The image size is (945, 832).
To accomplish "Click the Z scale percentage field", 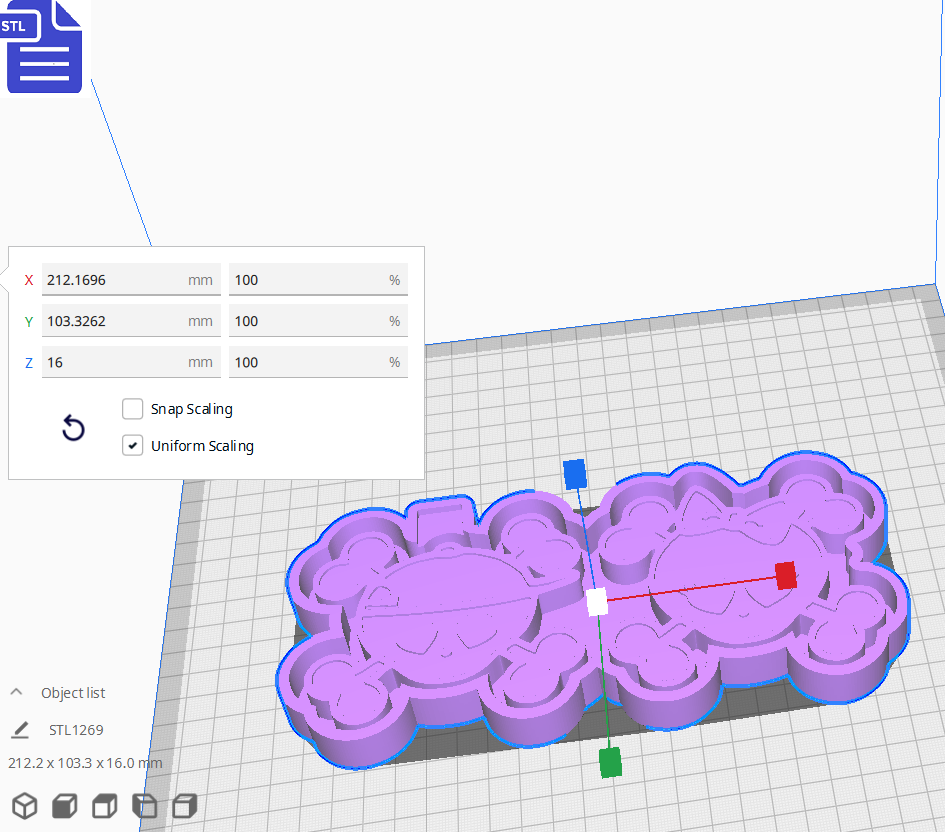I will (305, 362).
